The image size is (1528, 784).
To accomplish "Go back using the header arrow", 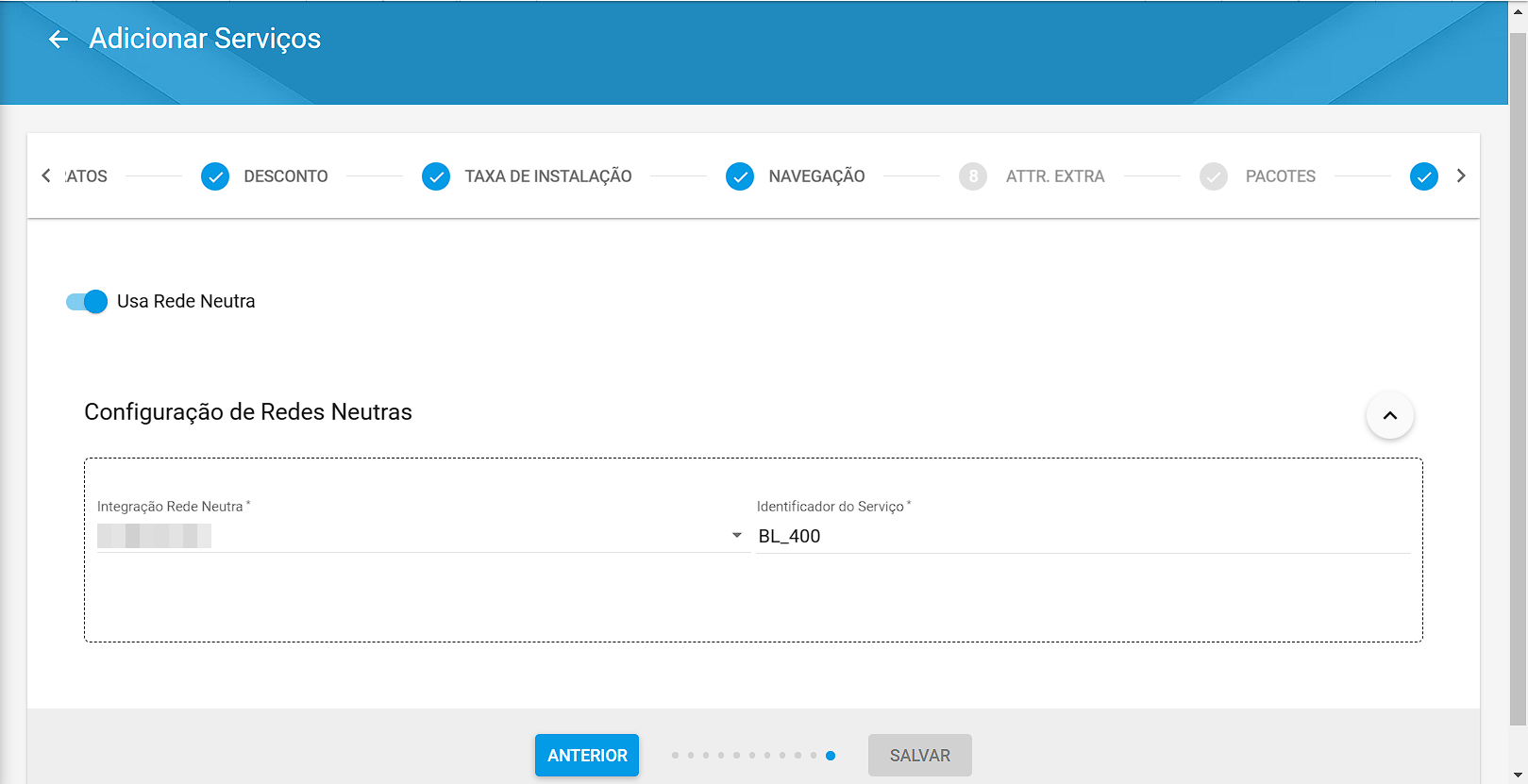I will (x=59, y=39).
